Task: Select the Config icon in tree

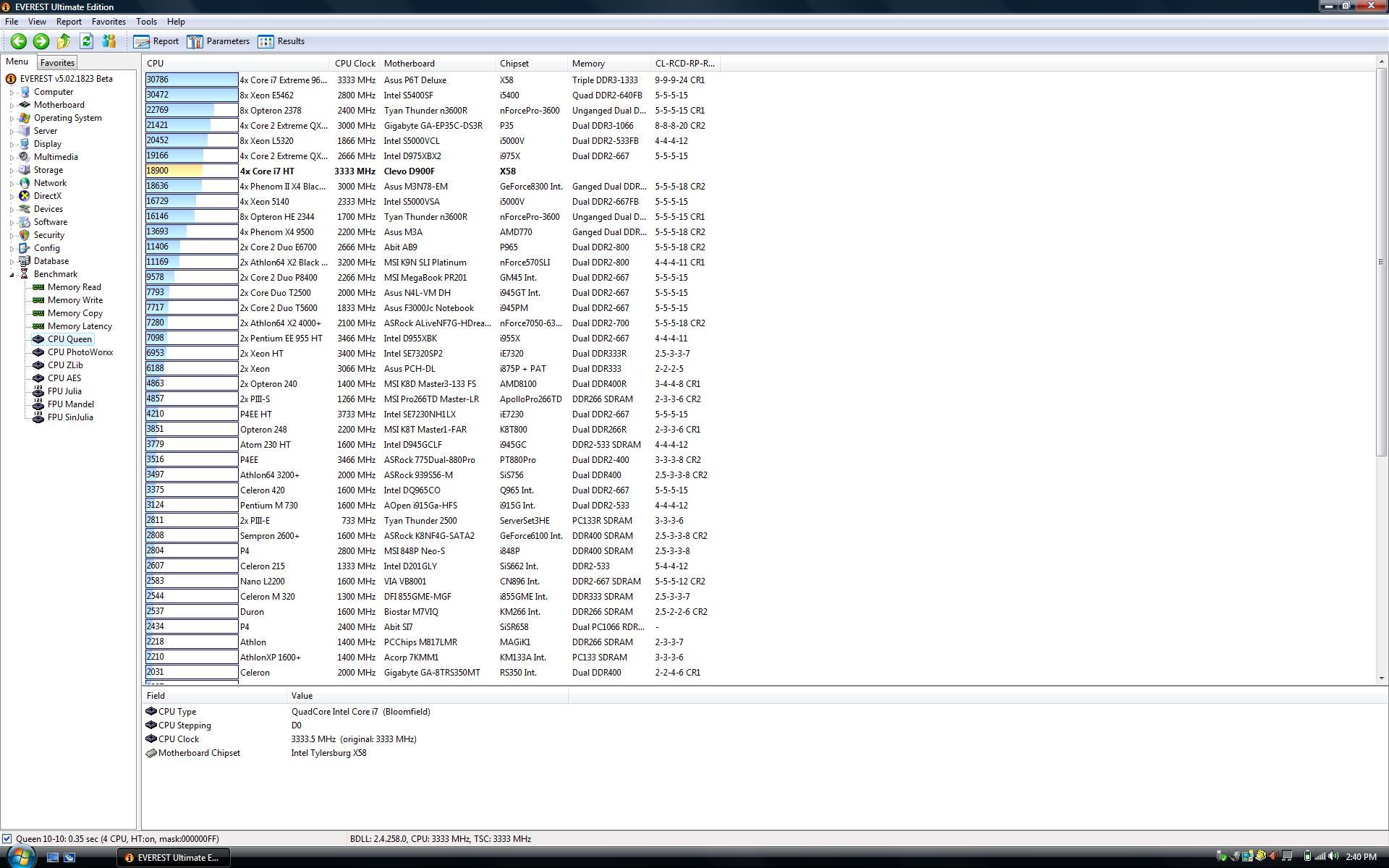Action: [25, 248]
